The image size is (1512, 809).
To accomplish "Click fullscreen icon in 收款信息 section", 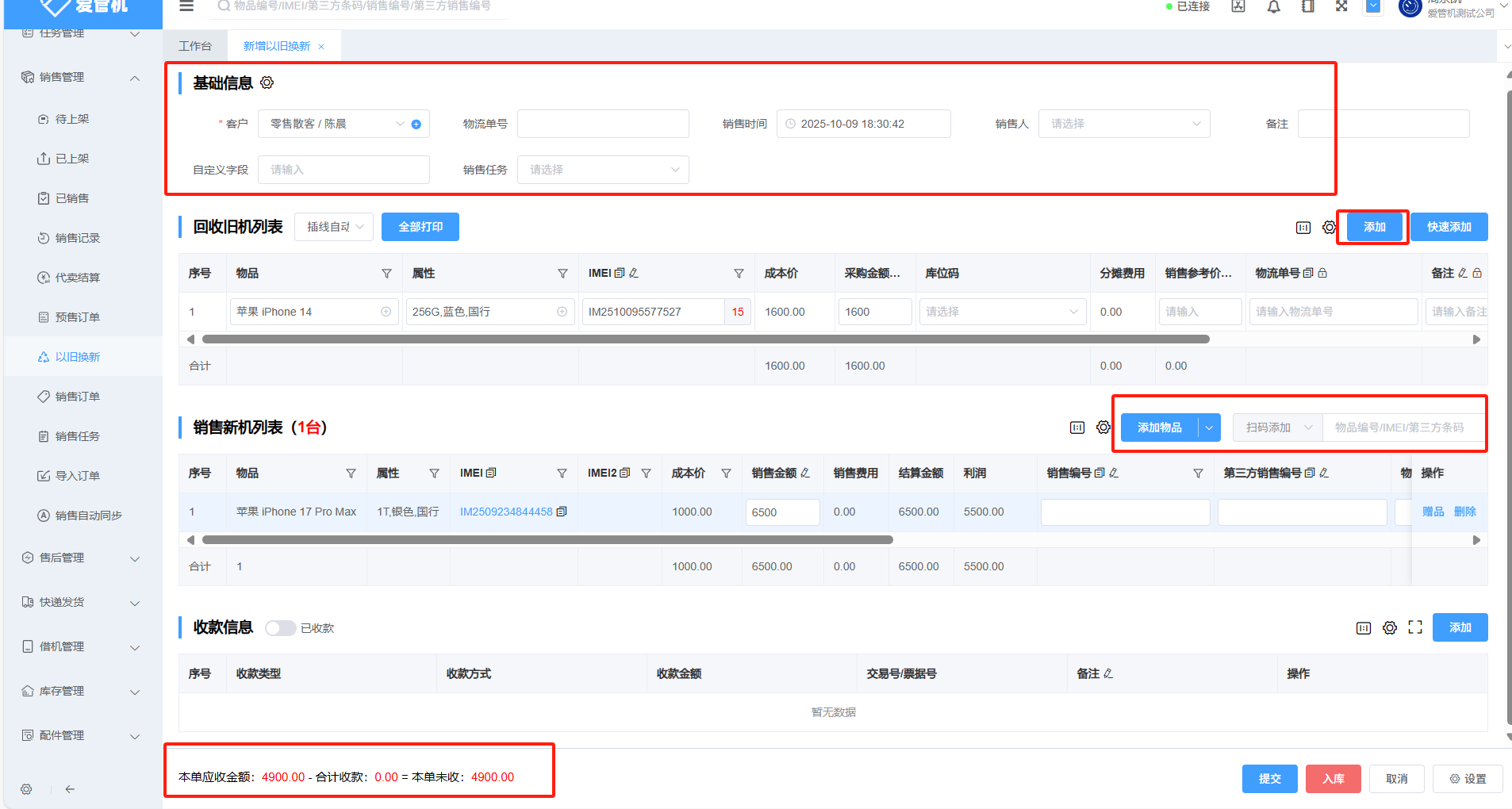I will coord(1415,627).
